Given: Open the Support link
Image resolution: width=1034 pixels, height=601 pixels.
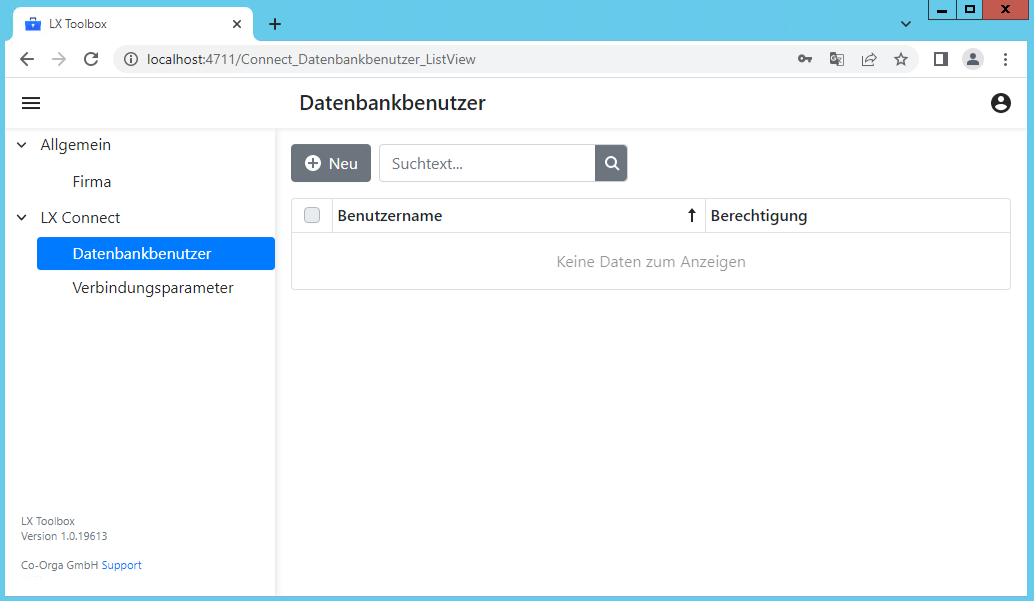Looking at the screenshot, I should point(122,565).
